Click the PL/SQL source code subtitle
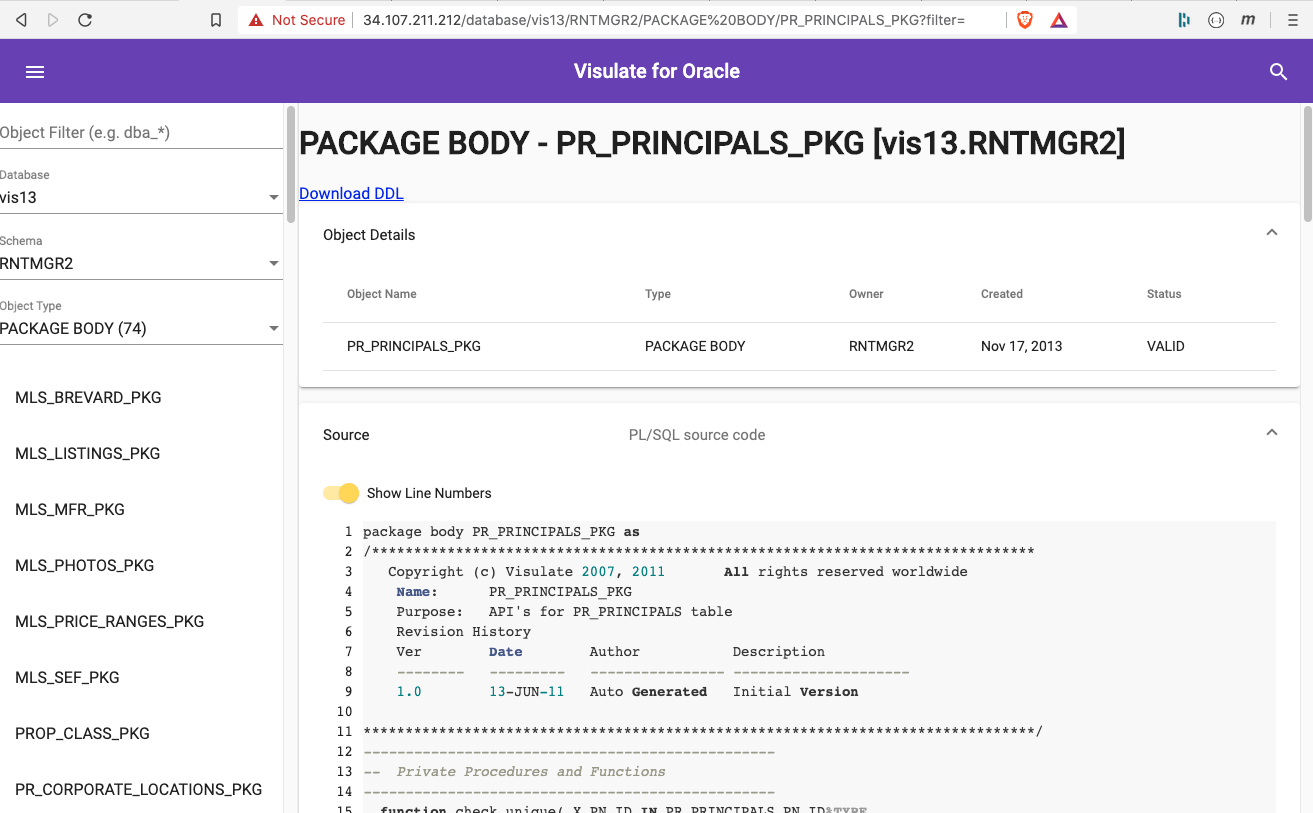Image resolution: width=1313 pixels, height=813 pixels. (697, 435)
